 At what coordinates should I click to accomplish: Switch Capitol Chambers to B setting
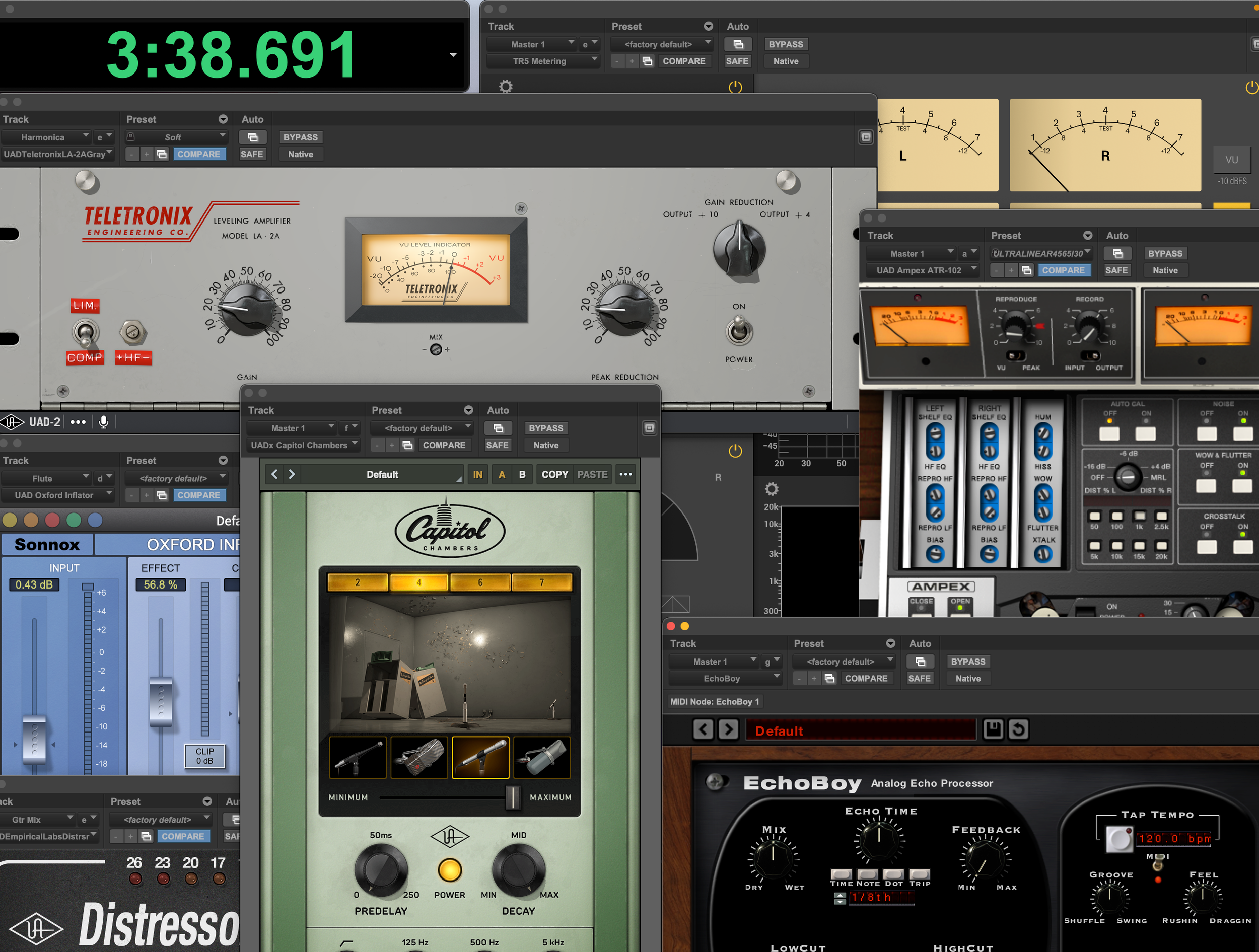click(522, 474)
